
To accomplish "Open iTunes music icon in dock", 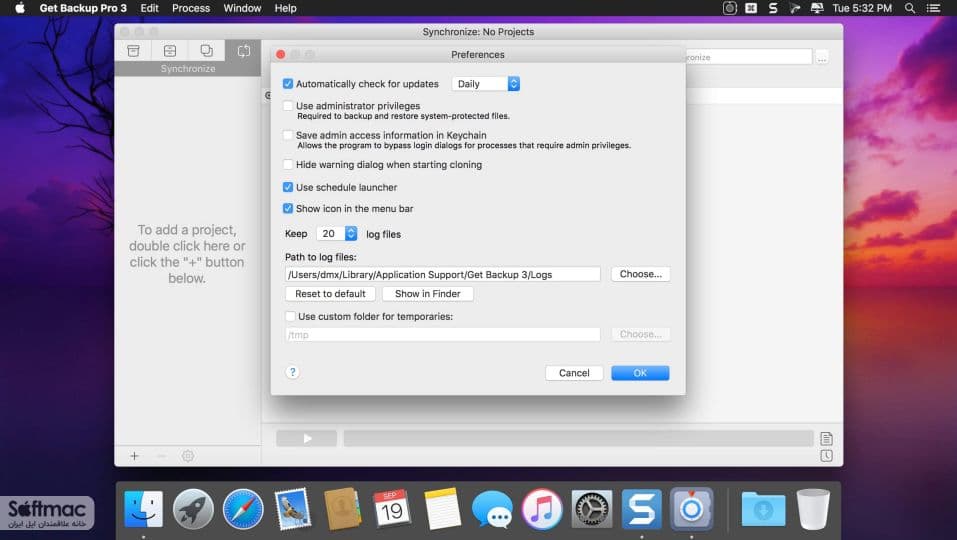I will pyautogui.click(x=541, y=509).
